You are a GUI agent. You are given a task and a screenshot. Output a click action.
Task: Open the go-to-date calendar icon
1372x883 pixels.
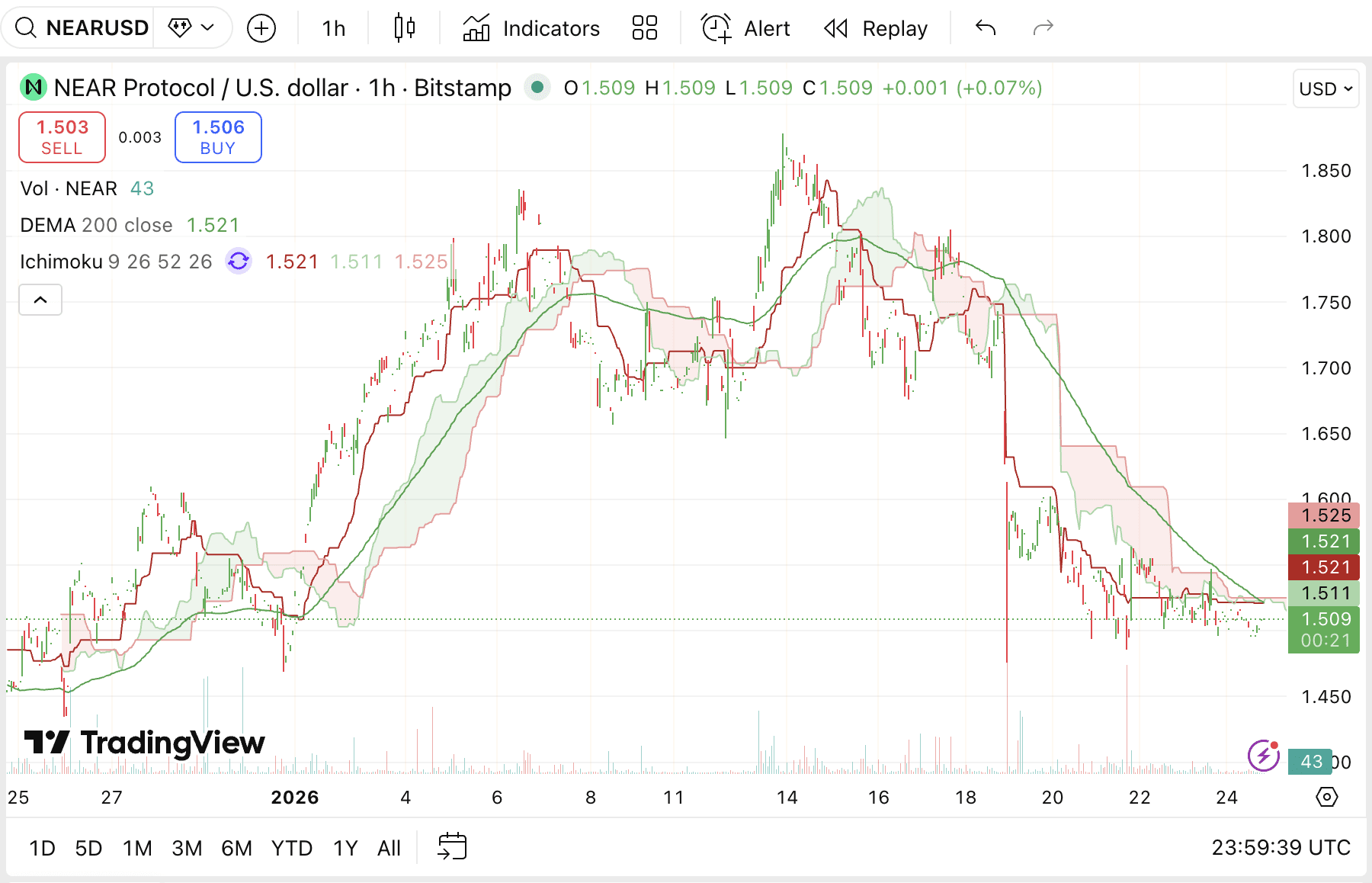click(x=452, y=846)
